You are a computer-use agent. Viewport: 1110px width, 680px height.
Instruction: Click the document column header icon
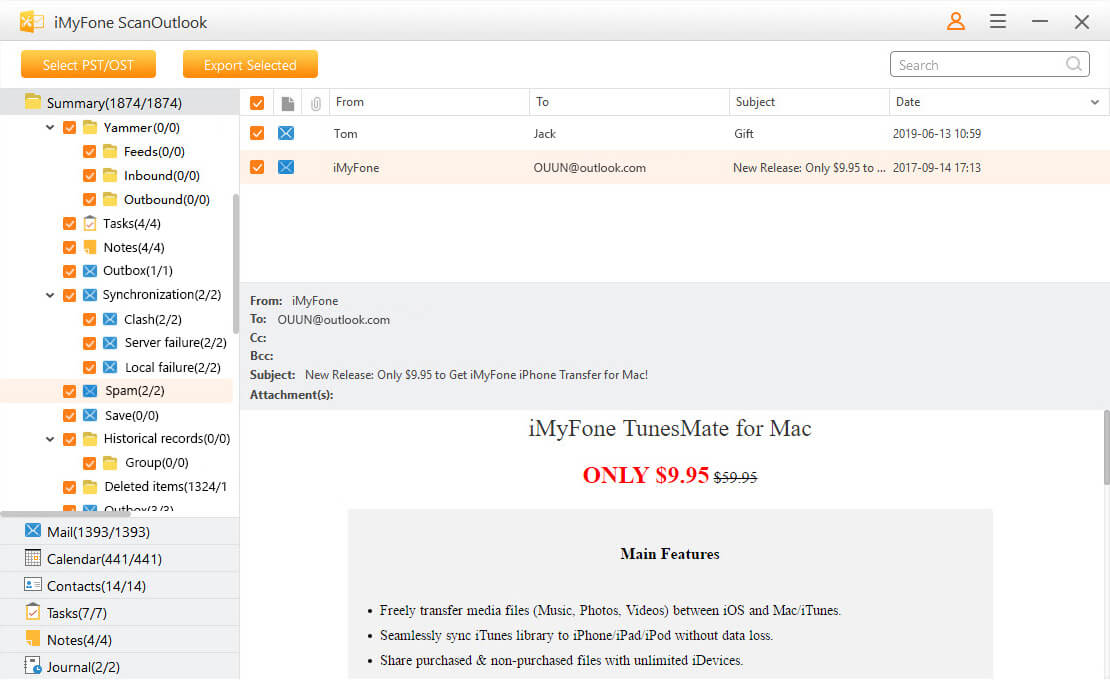pos(286,102)
